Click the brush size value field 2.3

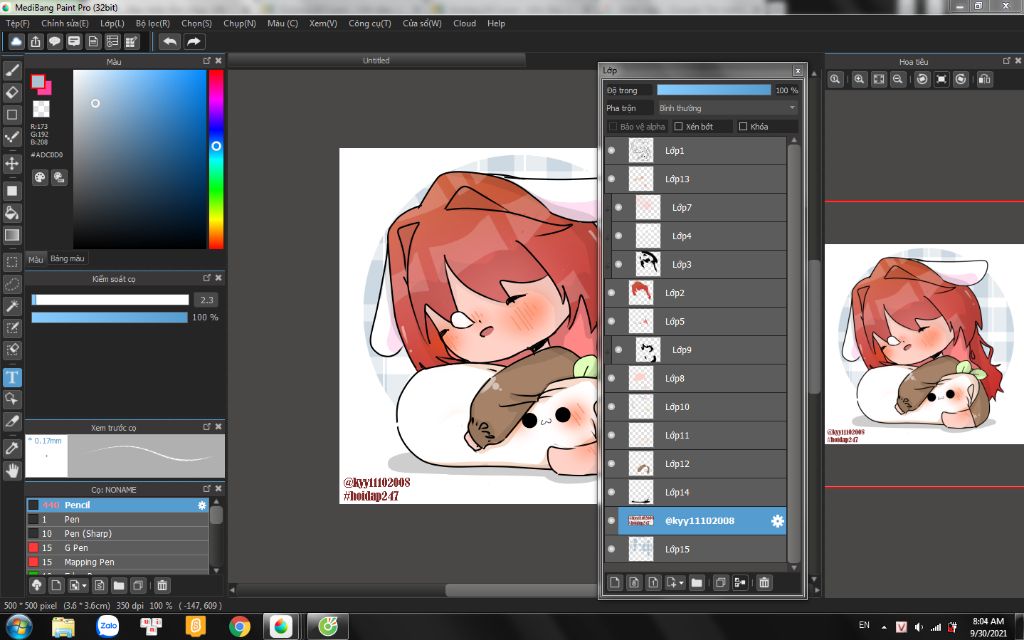click(x=206, y=300)
